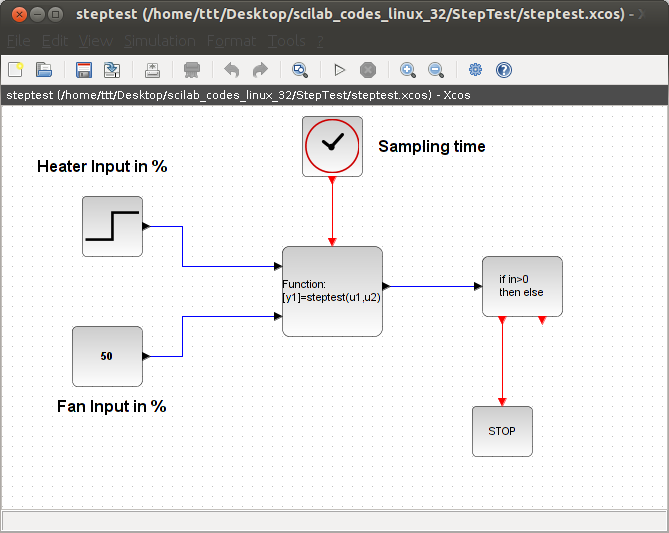The width and height of the screenshot is (669, 533).
Task: Open the Tools menu
Action: 287,41
